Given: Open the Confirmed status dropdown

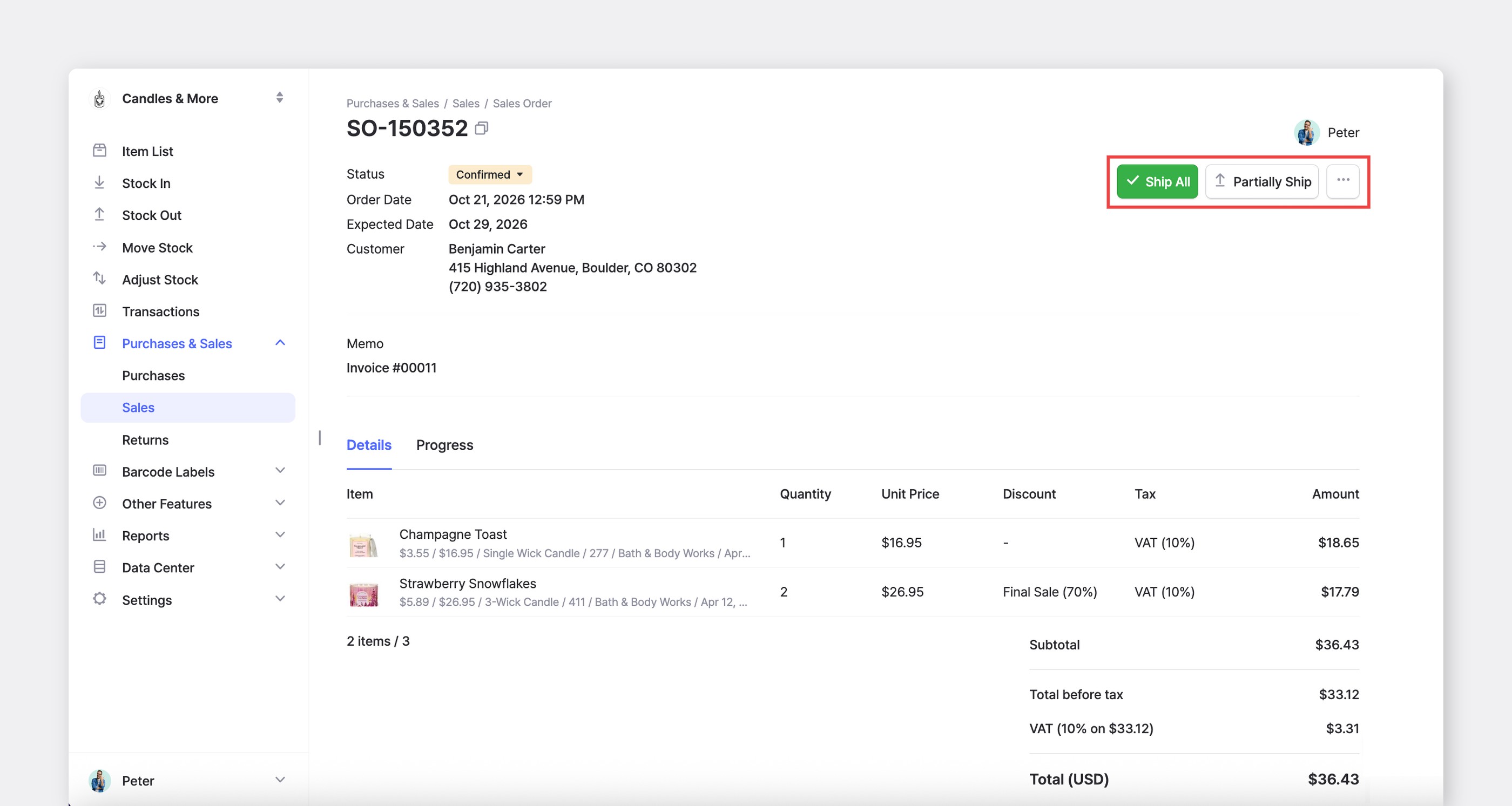Looking at the screenshot, I should pyautogui.click(x=490, y=174).
